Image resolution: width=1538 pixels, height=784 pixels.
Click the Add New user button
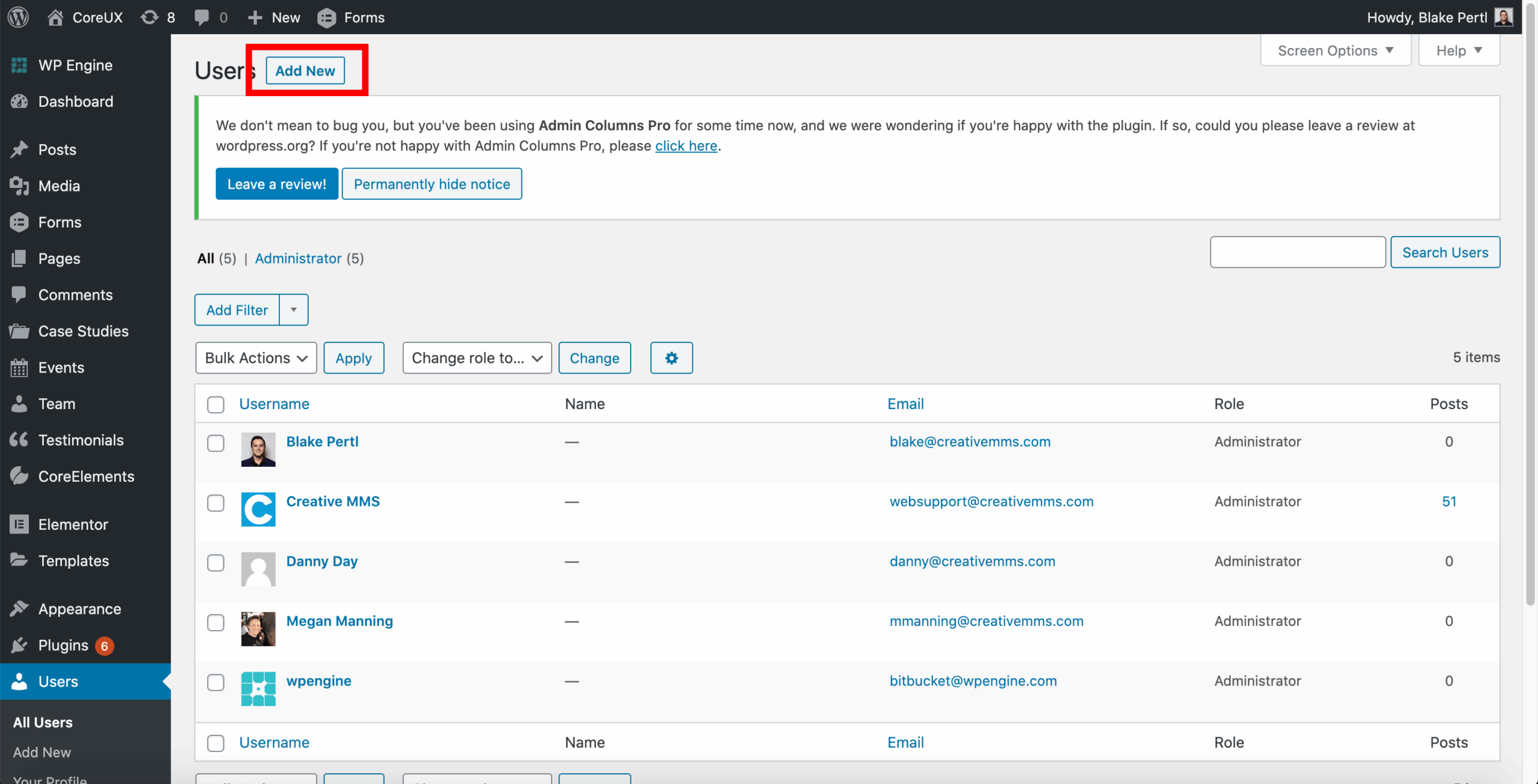tap(305, 71)
